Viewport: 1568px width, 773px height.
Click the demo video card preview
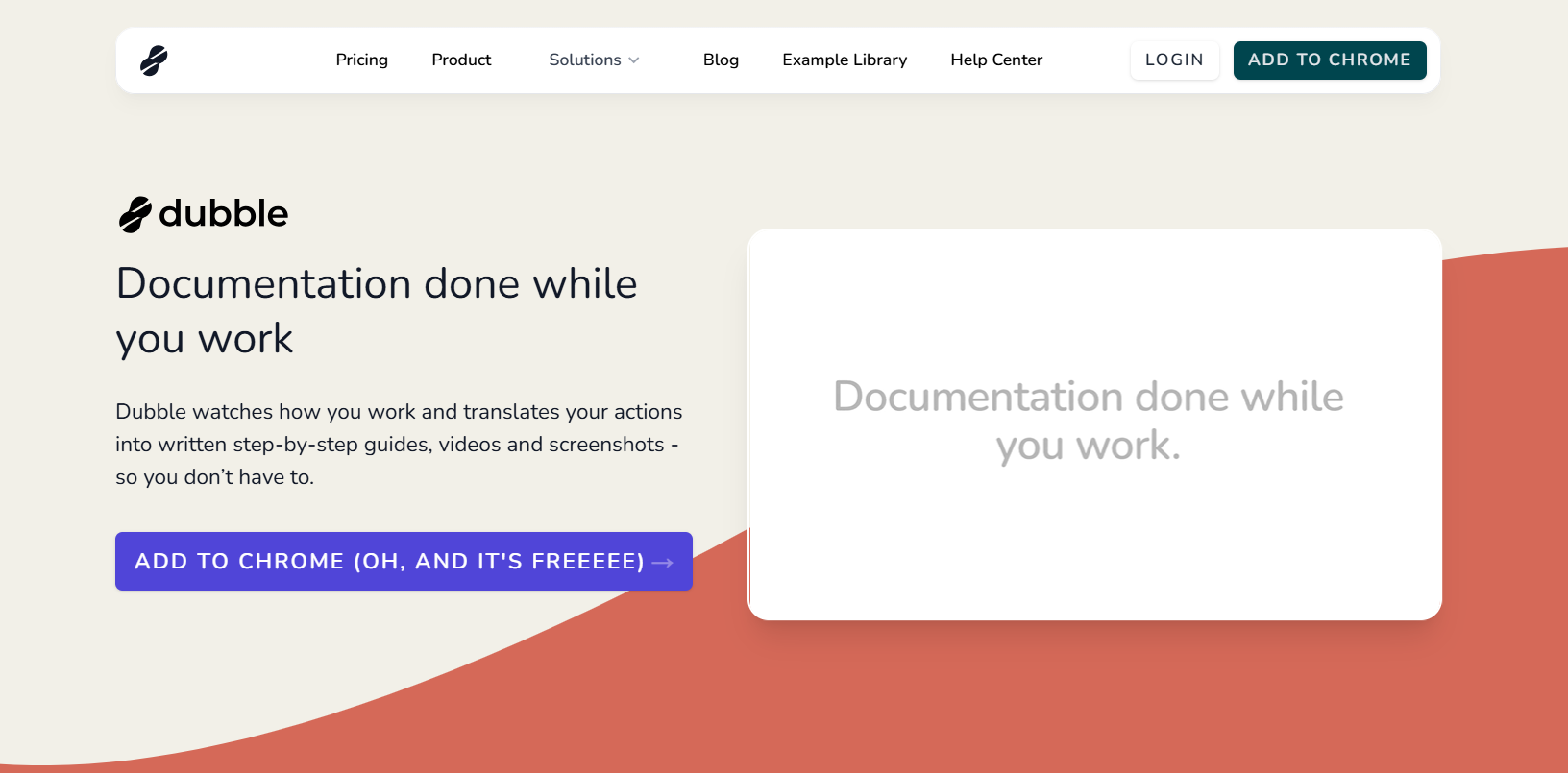tap(1094, 423)
